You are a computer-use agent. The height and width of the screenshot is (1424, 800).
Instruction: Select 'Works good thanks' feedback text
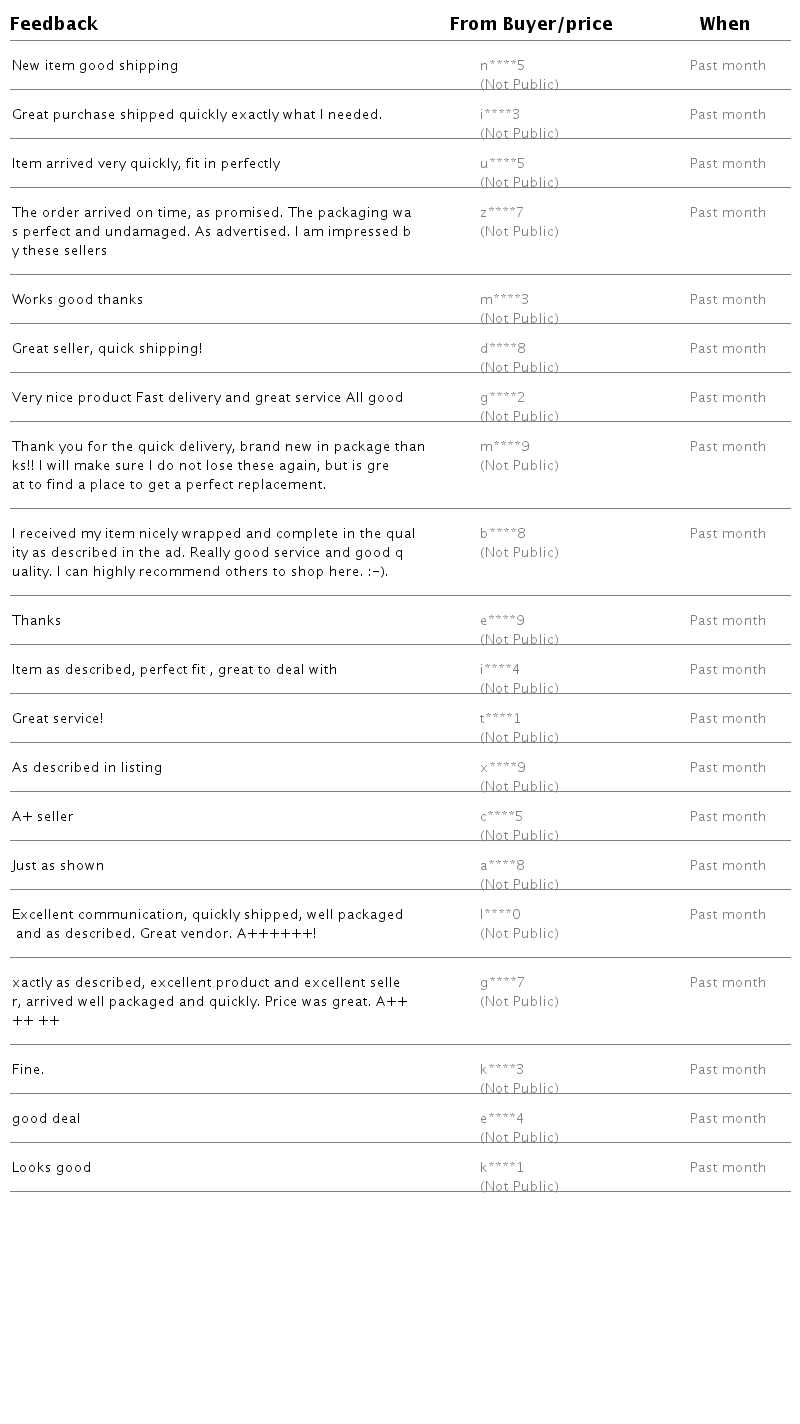[77, 300]
